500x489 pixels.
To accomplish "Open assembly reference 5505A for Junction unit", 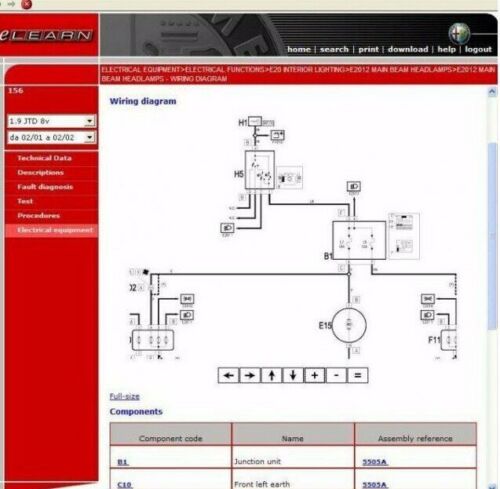I will click(x=375, y=462).
